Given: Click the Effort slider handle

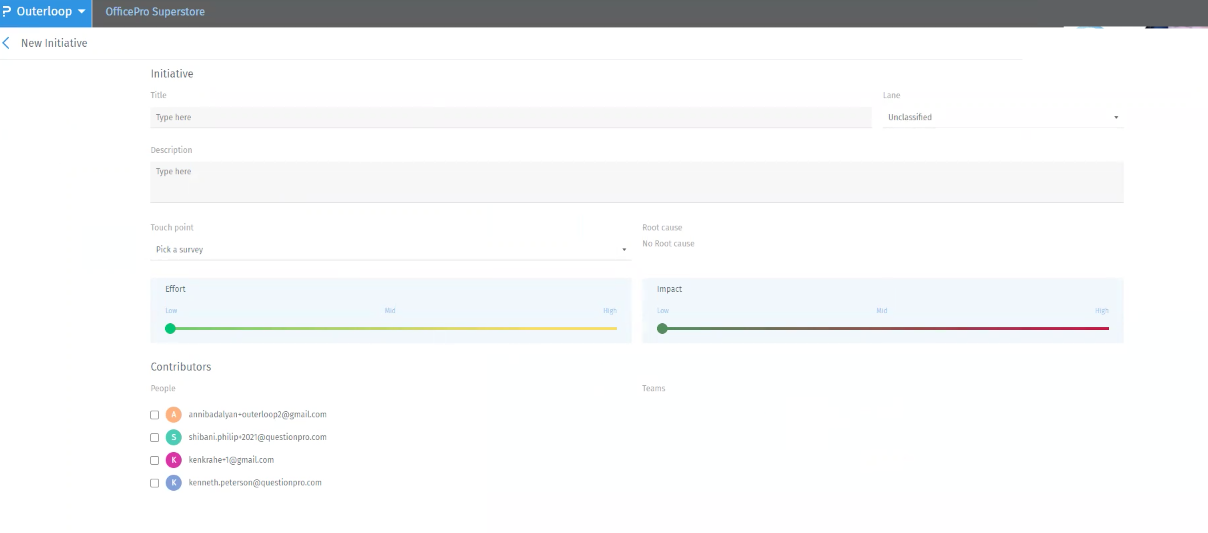Looking at the screenshot, I should (x=170, y=328).
